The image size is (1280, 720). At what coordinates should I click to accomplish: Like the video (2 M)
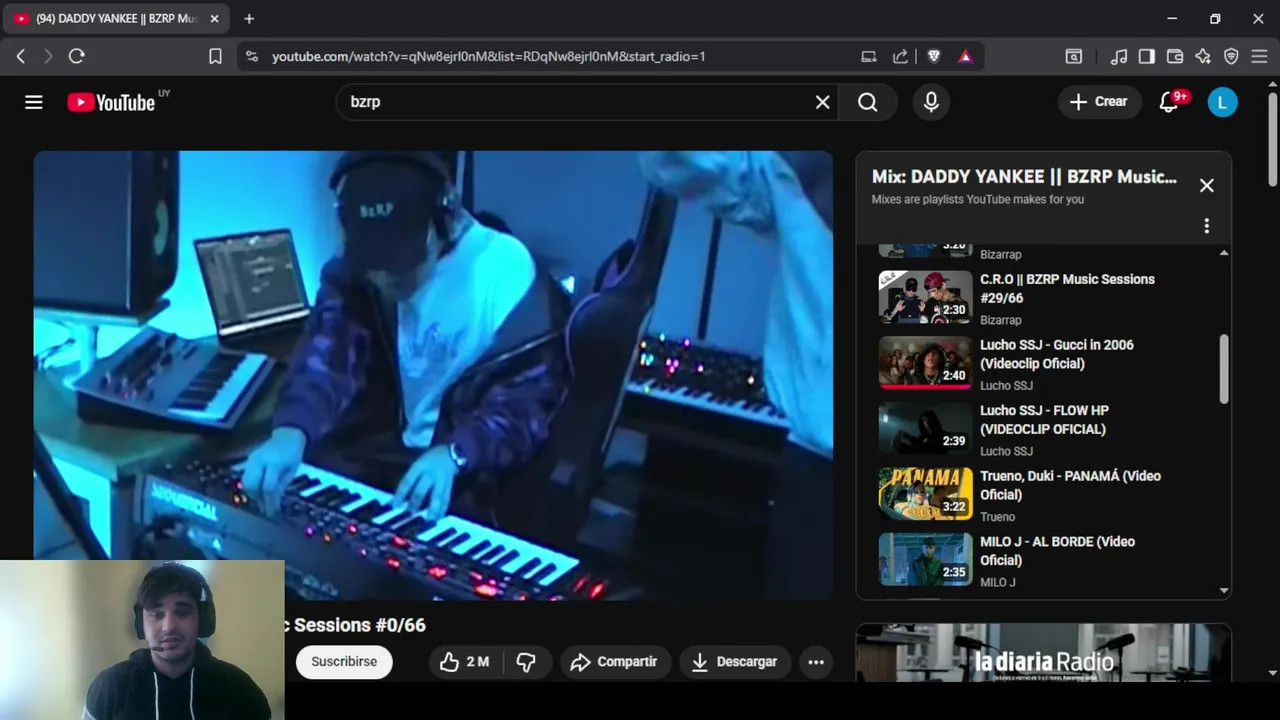click(465, 662)
